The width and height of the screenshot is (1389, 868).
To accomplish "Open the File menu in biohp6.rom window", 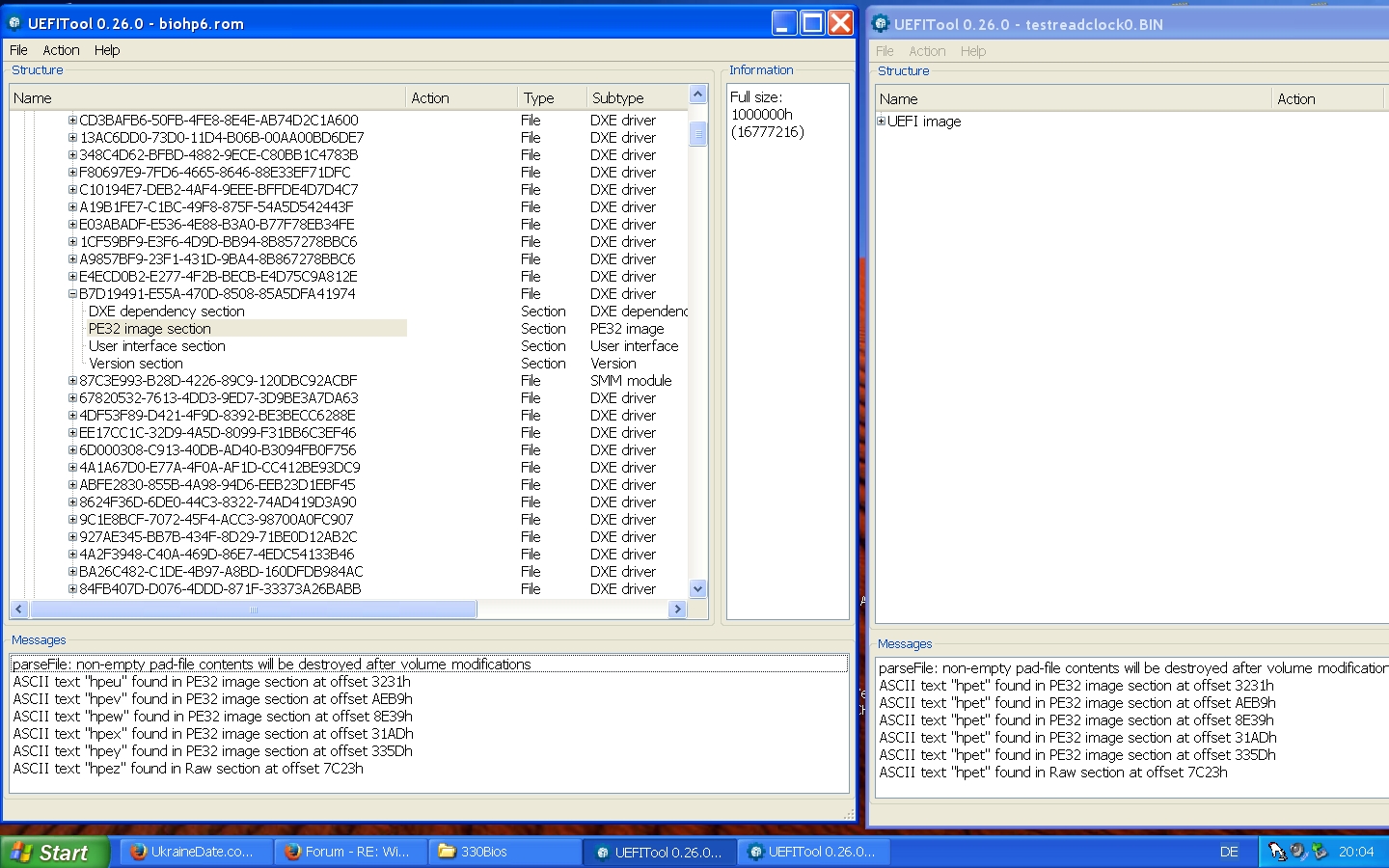I will click(x=18, y=50).
